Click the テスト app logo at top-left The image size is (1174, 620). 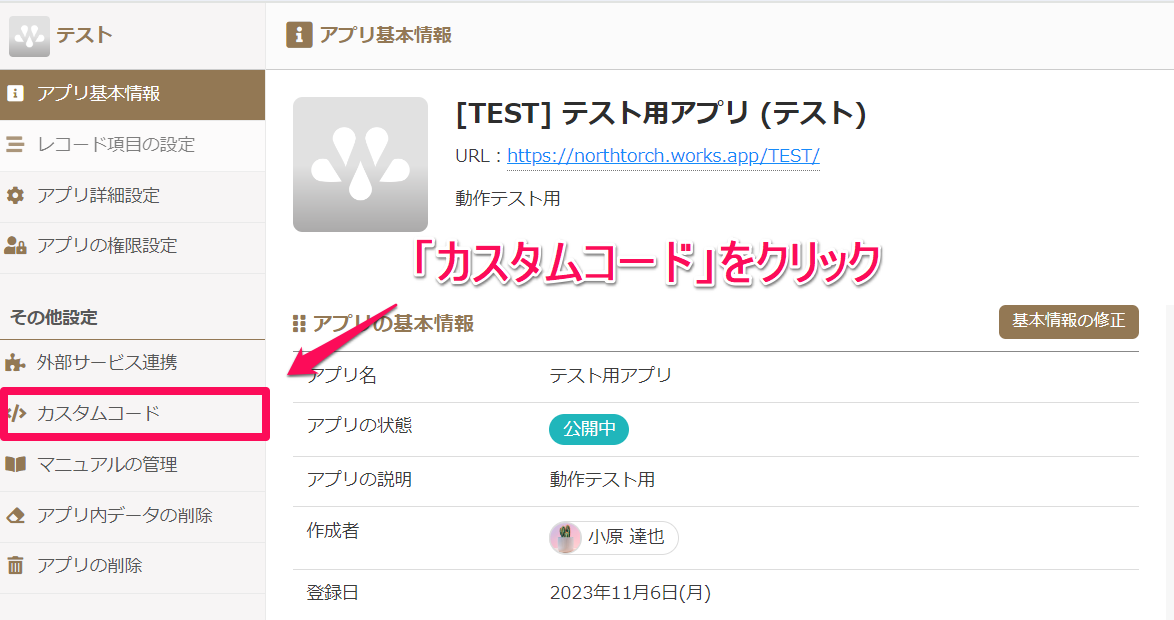(x=29, y=36)
